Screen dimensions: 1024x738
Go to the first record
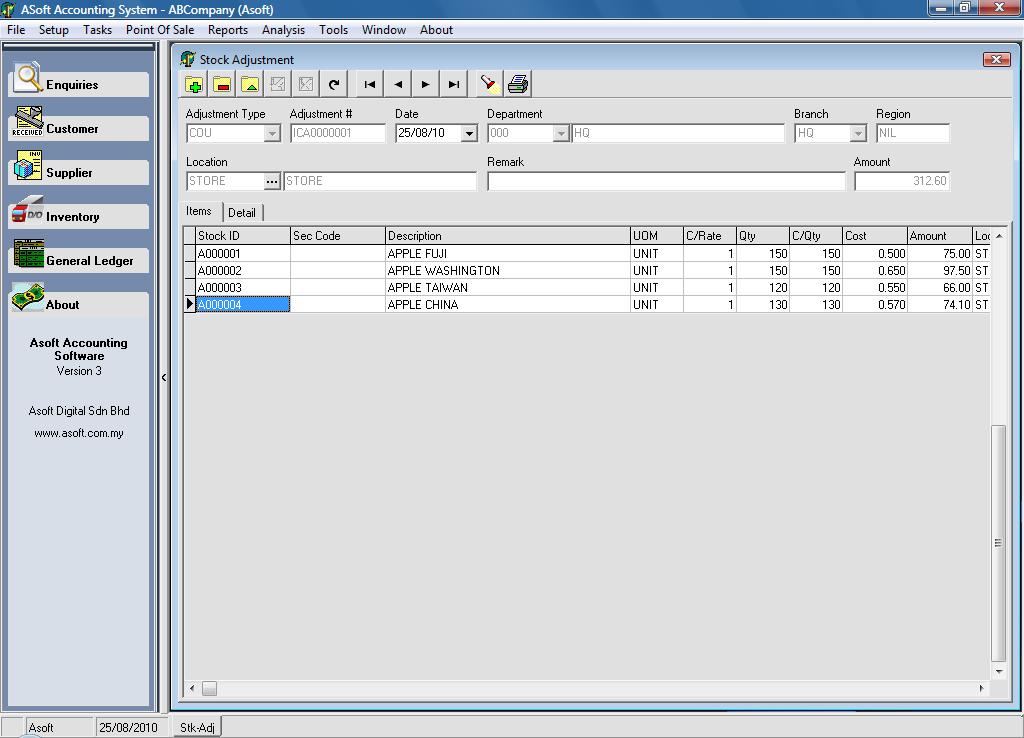370,84
